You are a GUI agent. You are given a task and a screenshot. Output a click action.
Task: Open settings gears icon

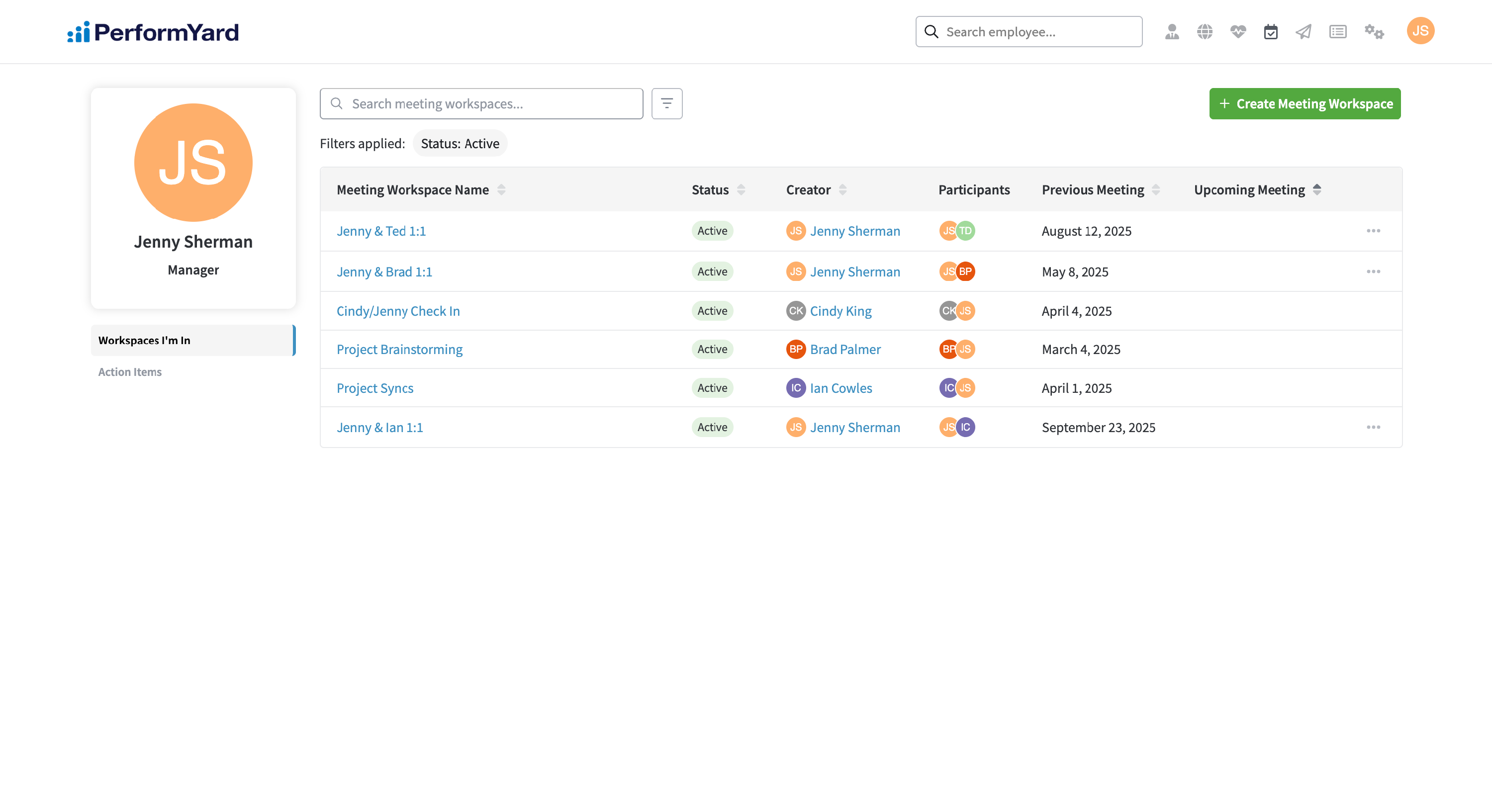click(1374, 32)
